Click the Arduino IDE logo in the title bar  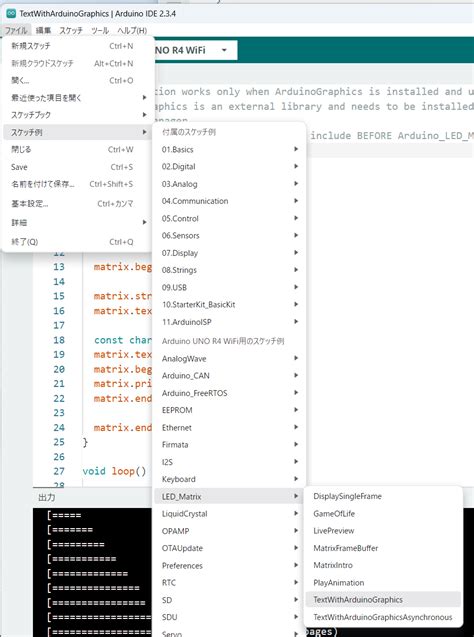[x=11, y=13]
